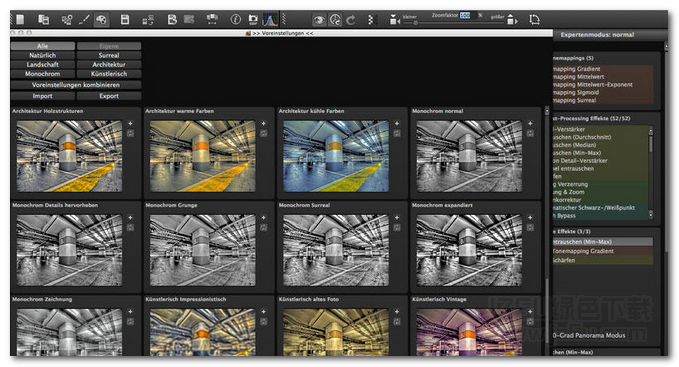Open the camera RAW icon

[x=253, y=19]
